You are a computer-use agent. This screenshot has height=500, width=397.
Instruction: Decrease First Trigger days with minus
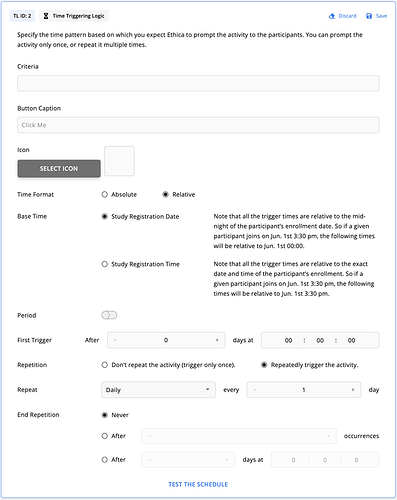115,340
